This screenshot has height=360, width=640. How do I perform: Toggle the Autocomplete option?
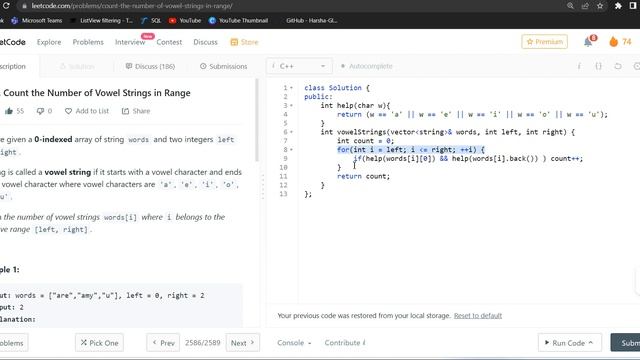(367, 66)
